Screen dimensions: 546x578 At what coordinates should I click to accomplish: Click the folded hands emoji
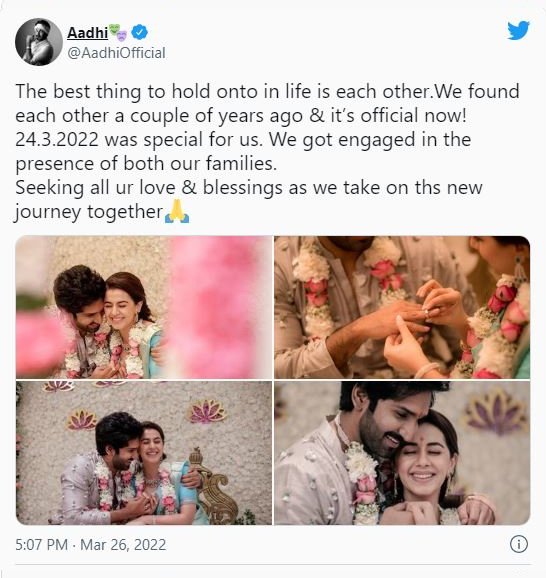click(177, 212)
